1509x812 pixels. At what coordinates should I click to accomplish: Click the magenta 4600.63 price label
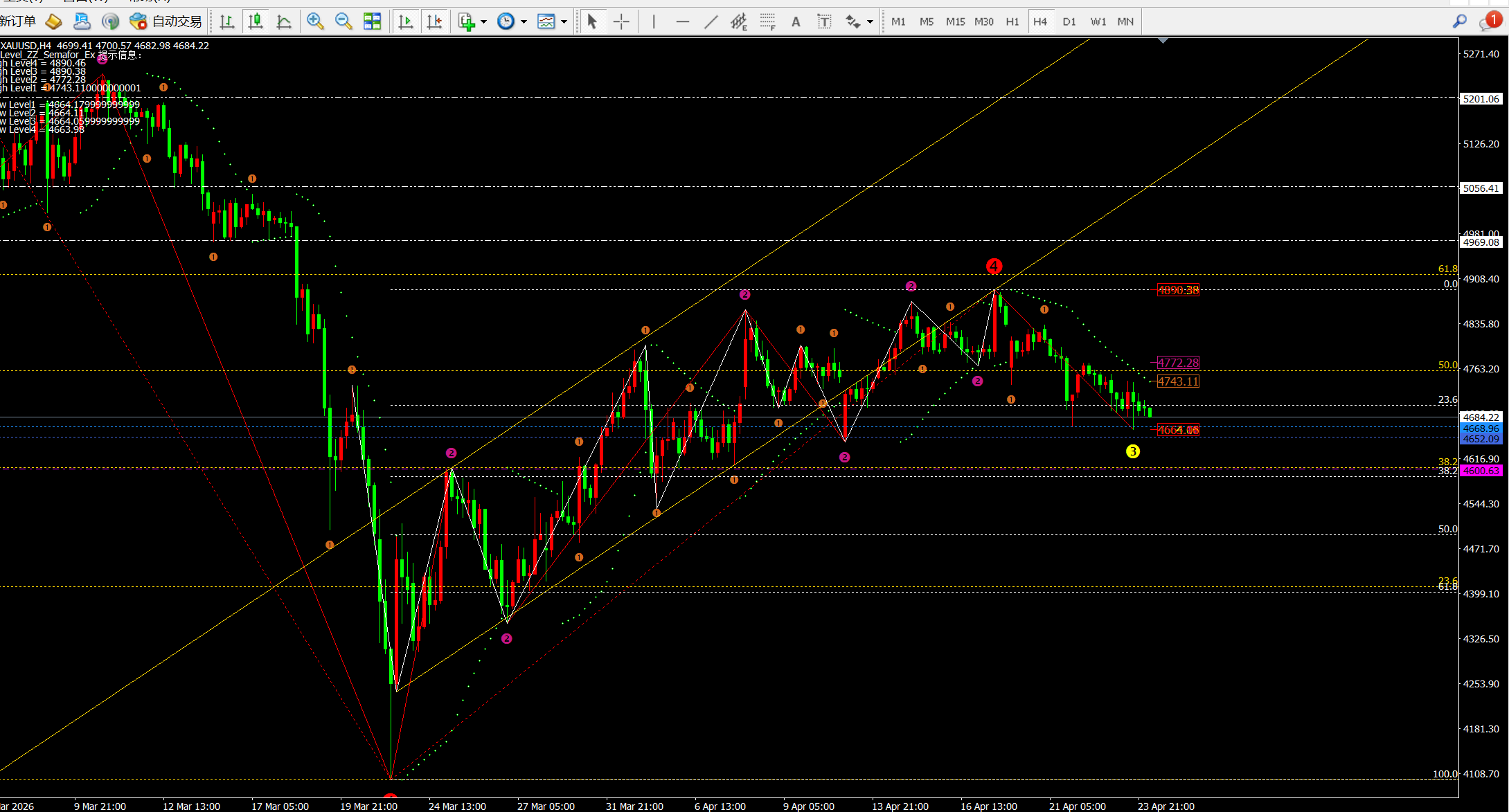coord(1481,471)
